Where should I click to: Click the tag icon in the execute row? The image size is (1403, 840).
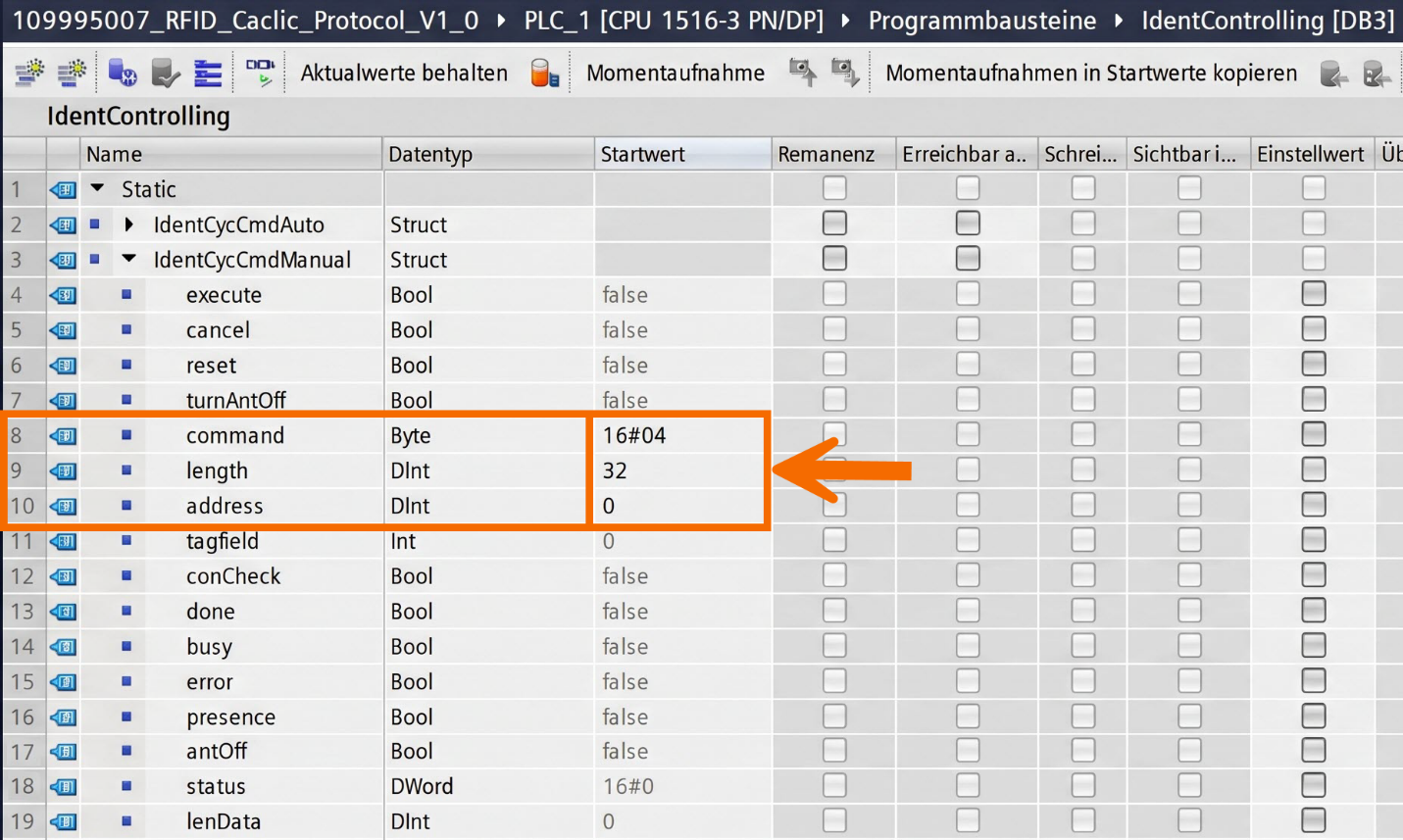pyautogui.click(x=64, y=295)
